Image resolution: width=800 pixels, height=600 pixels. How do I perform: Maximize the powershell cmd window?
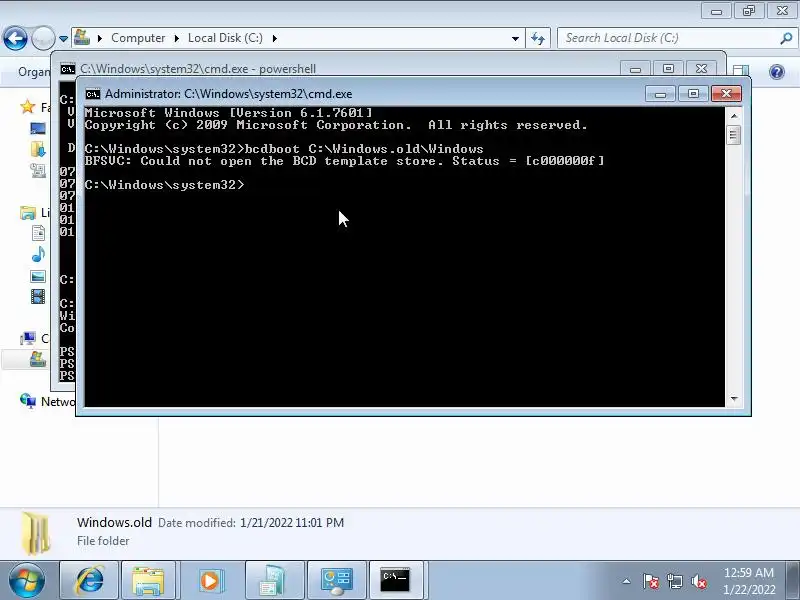pos(668,69)
